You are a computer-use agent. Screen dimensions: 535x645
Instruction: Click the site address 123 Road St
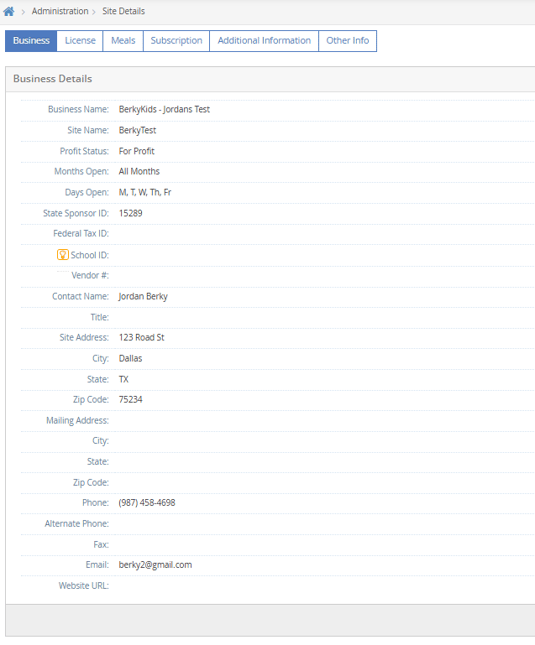click(x=141, y=338)
